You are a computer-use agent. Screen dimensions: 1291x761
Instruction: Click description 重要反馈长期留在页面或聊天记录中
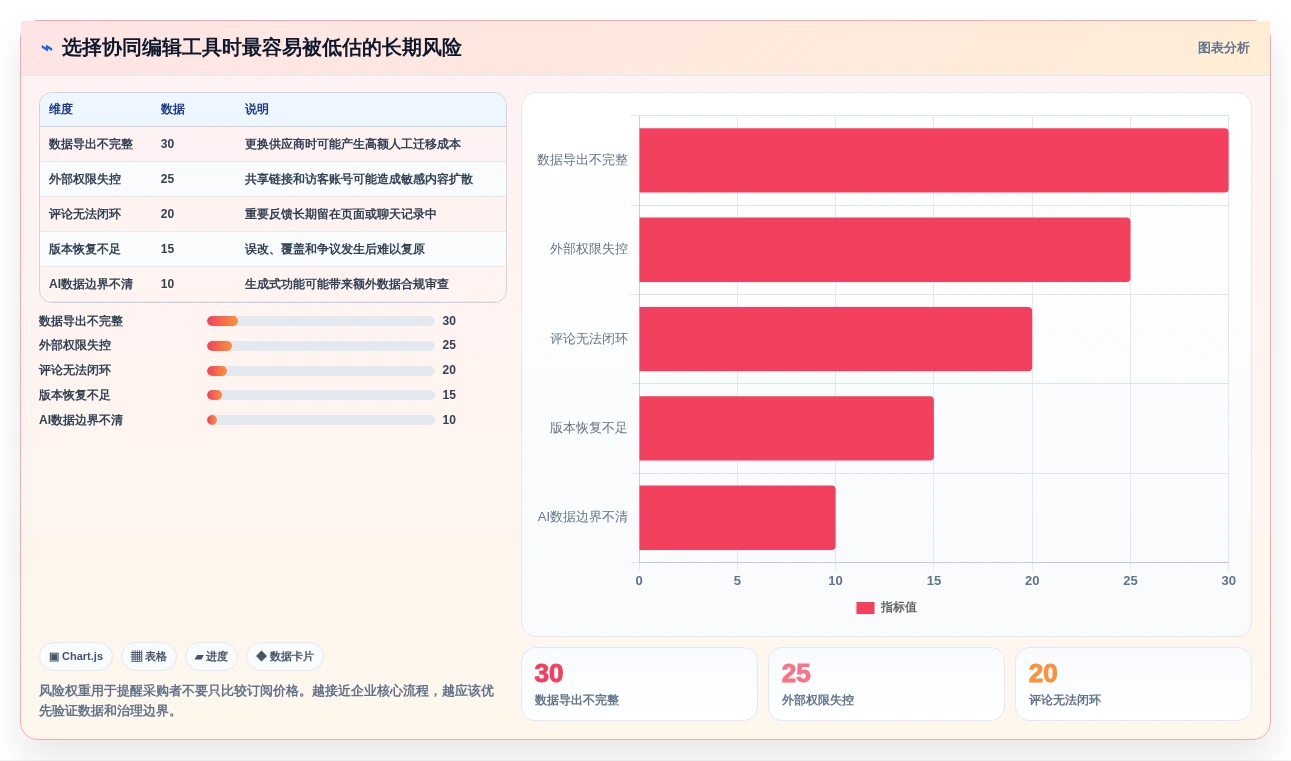click(x=341, y=214)
